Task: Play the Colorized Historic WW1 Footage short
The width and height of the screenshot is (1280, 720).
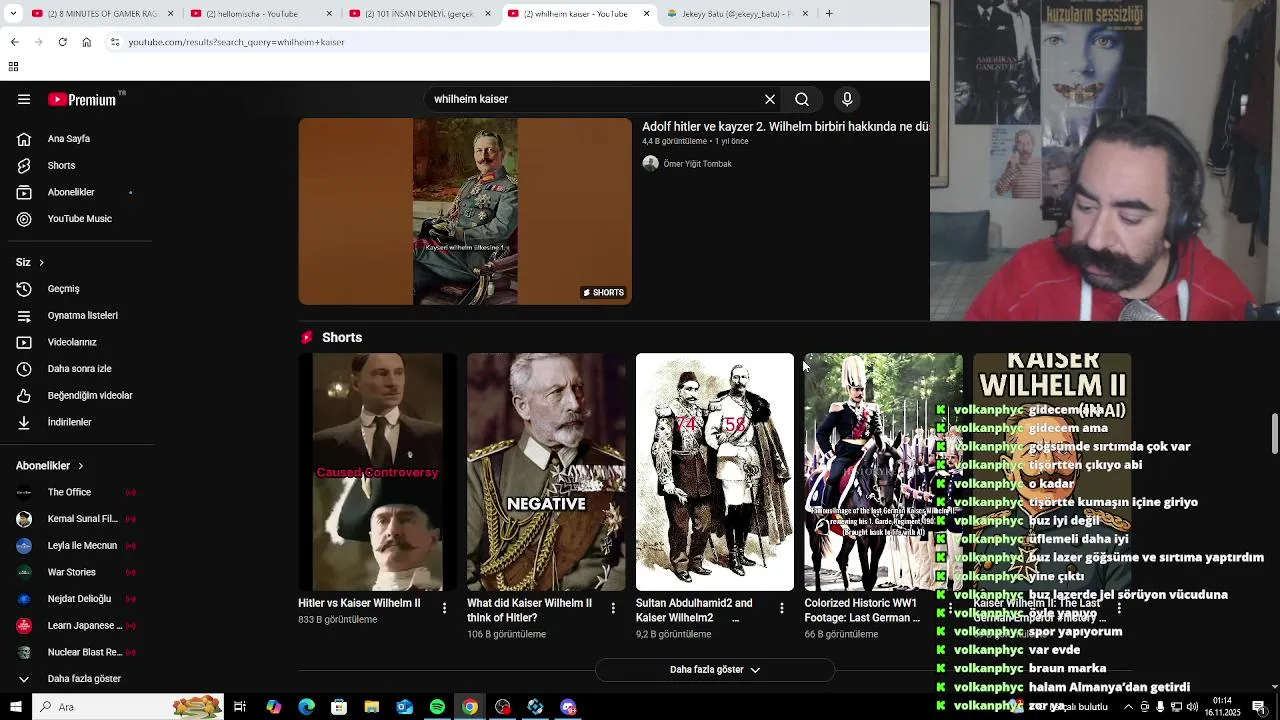Action: pyautogui.click(x=883, y=472)
